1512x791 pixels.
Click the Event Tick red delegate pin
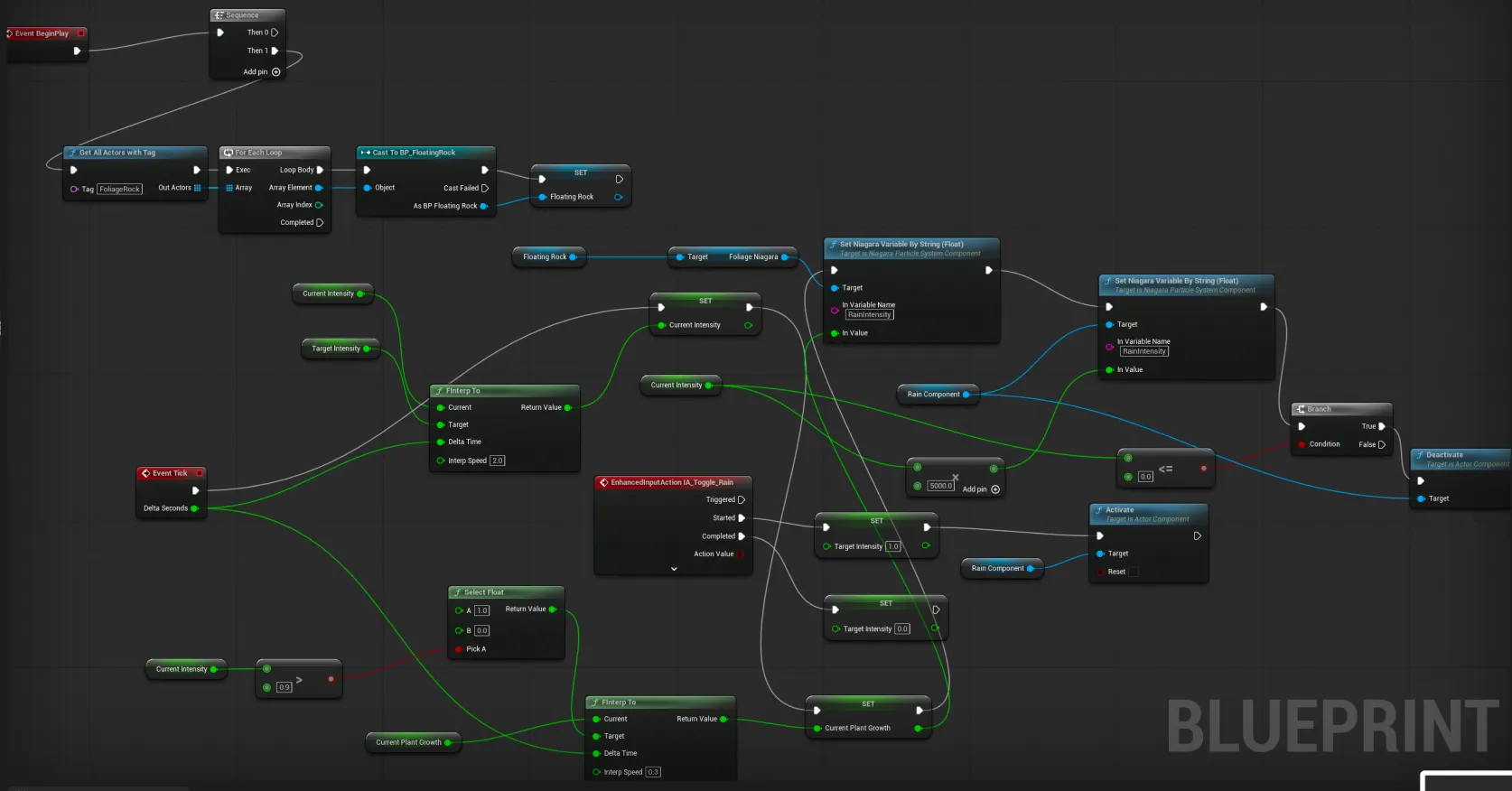tap(200, 473)
